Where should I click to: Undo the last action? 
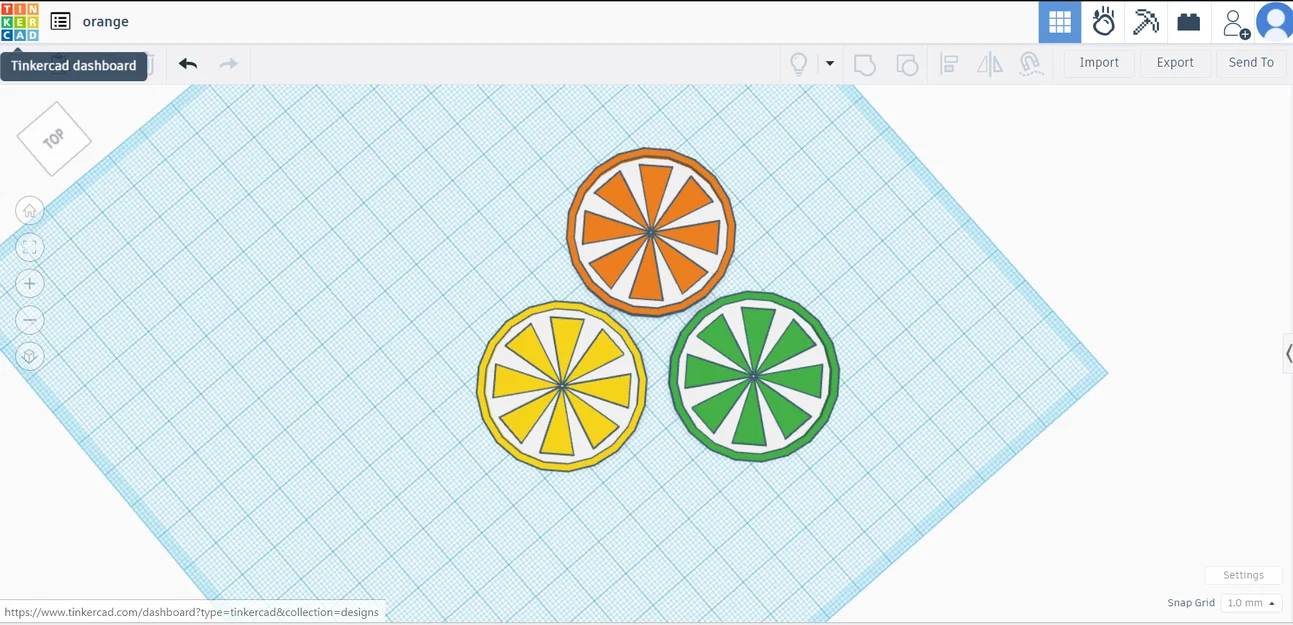click(188, 64)
